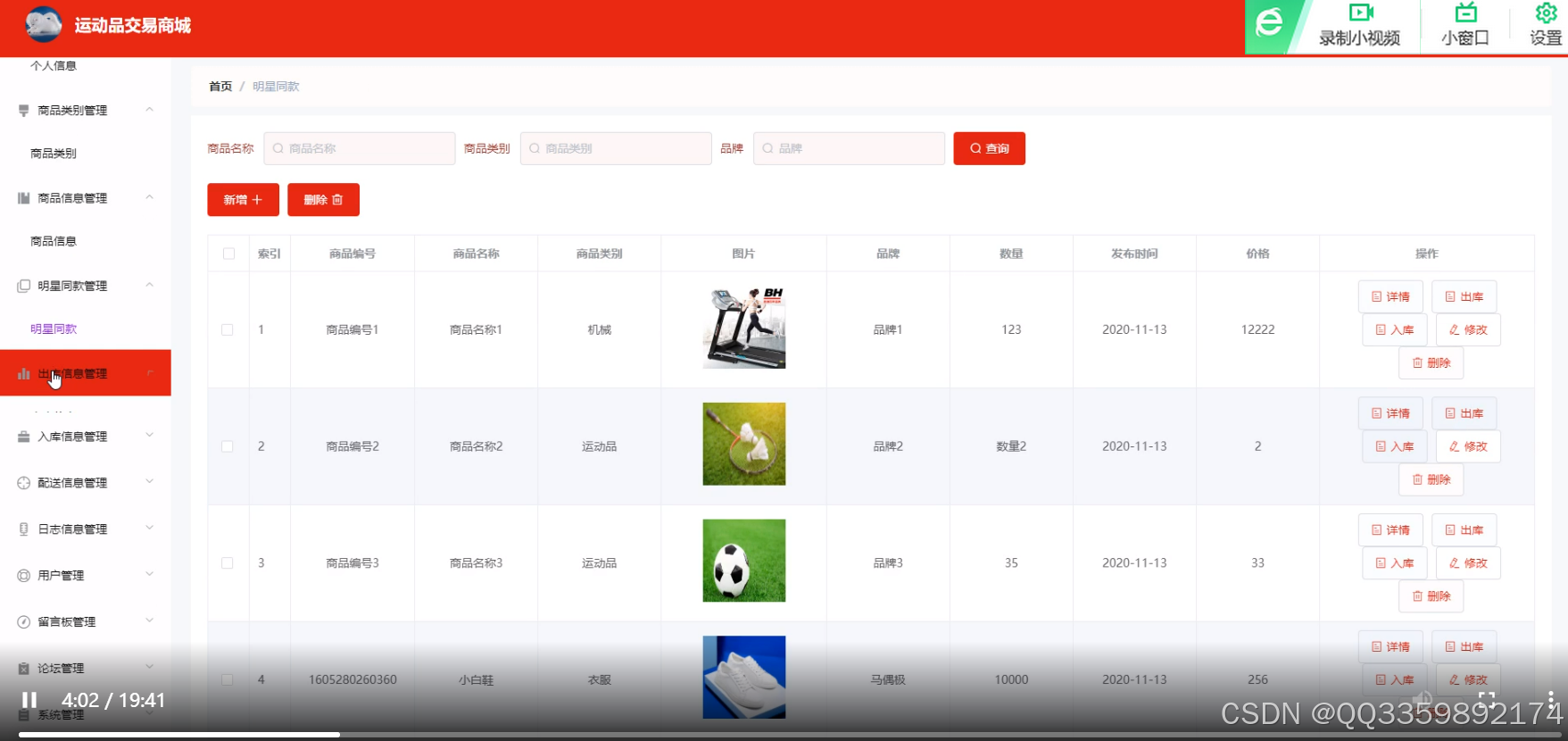1568x741 pixels.
Task: Click the 配送信息管理 sidebar icon
Action: (24, 483)
